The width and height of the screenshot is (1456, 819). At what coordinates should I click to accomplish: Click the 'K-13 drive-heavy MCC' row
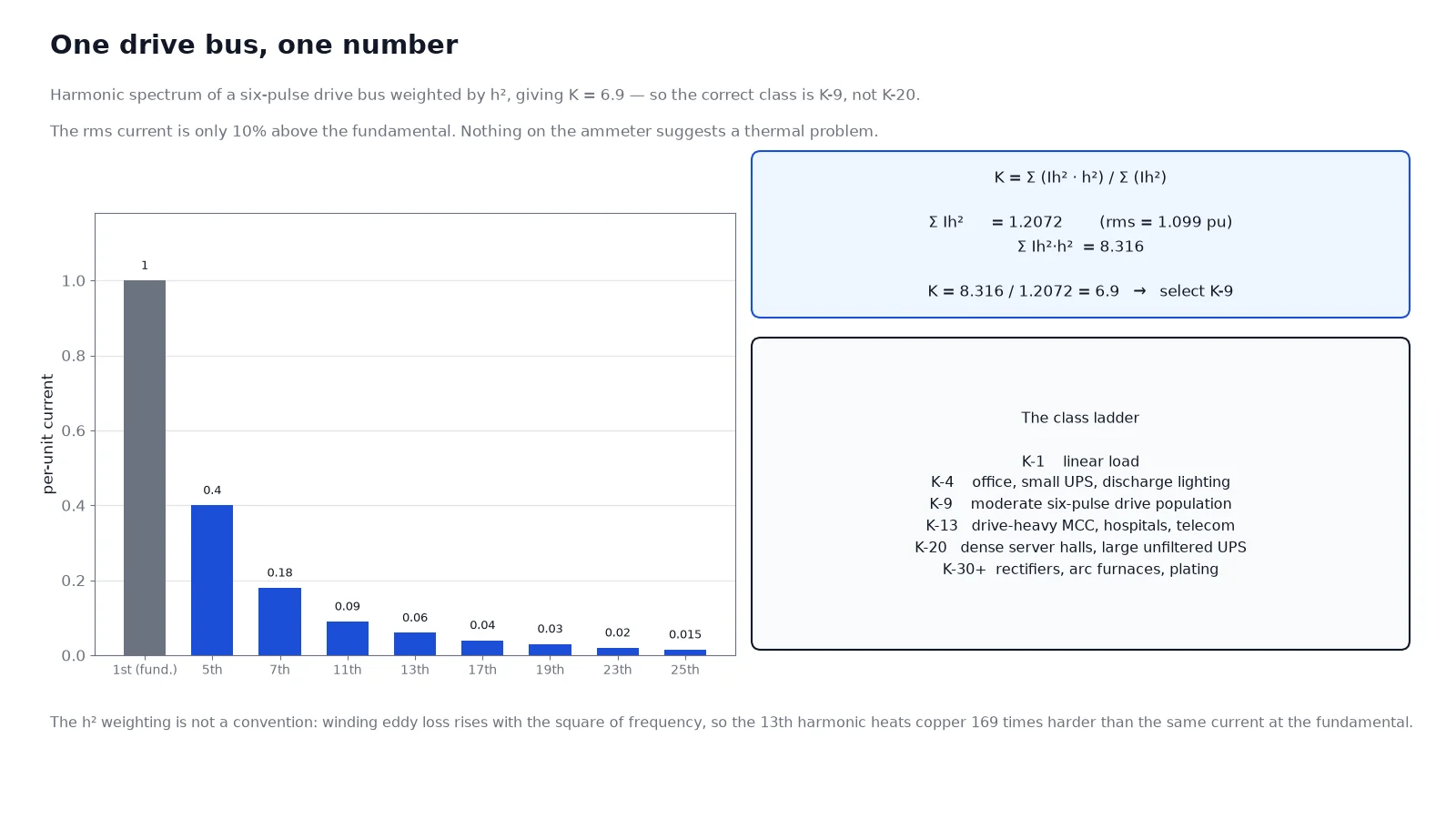[x=1080, y=526]
